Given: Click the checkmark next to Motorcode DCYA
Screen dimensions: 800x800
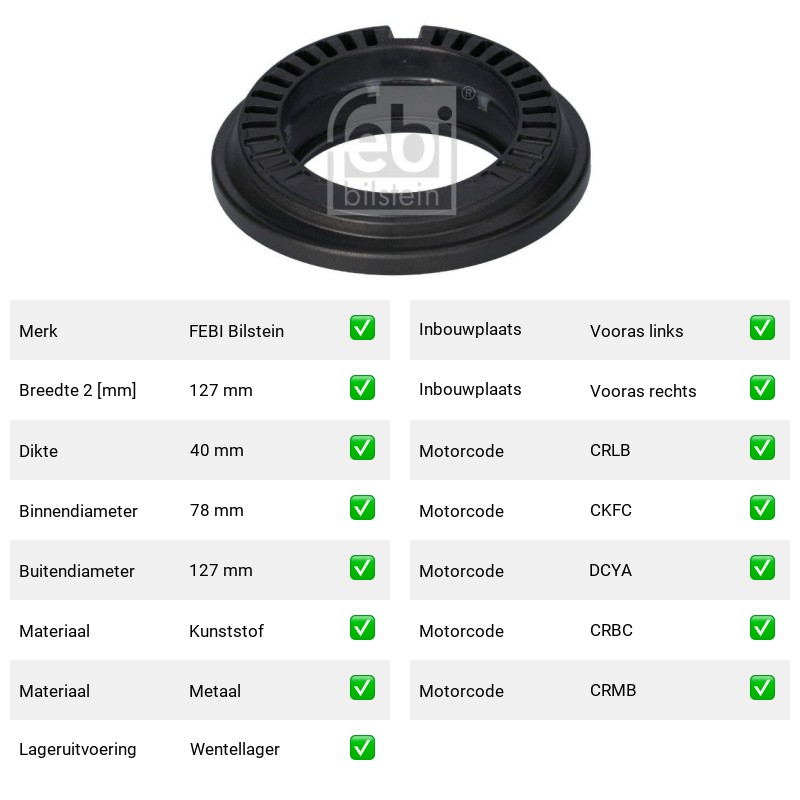Looking at the screenshot, I should click(x=762, y=568).
